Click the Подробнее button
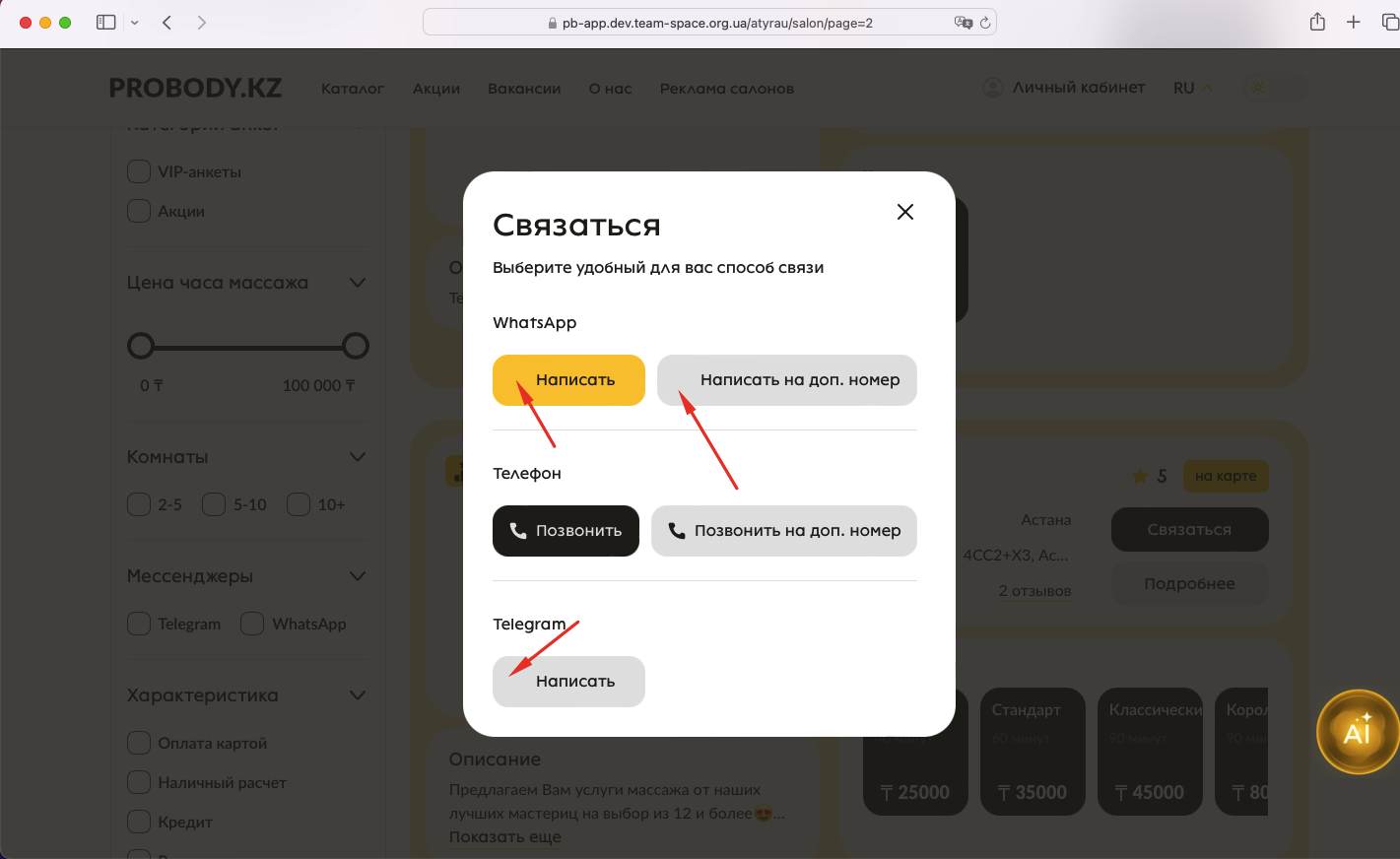Screen dimensions: 1400x859 pos(1189,584)
